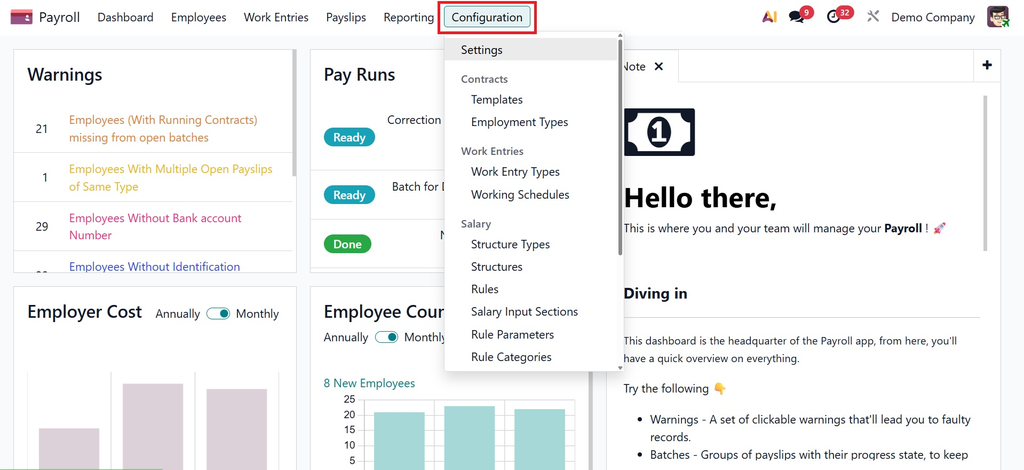Viewport: 1024px width, 470px height.
Task: Click the warning count 21
Action: point(42,129)
